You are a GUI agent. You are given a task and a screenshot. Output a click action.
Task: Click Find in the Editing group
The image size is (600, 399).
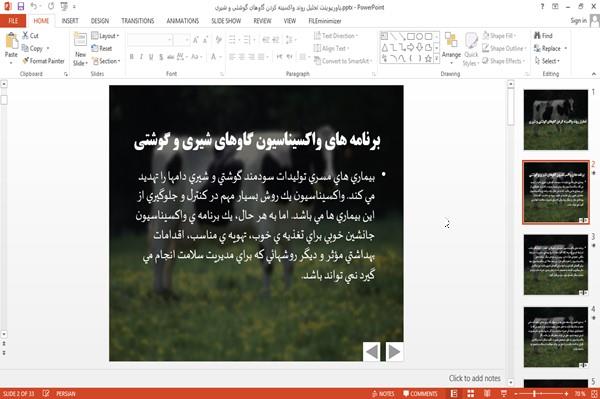pyautogui.click(x=543, y=36)
